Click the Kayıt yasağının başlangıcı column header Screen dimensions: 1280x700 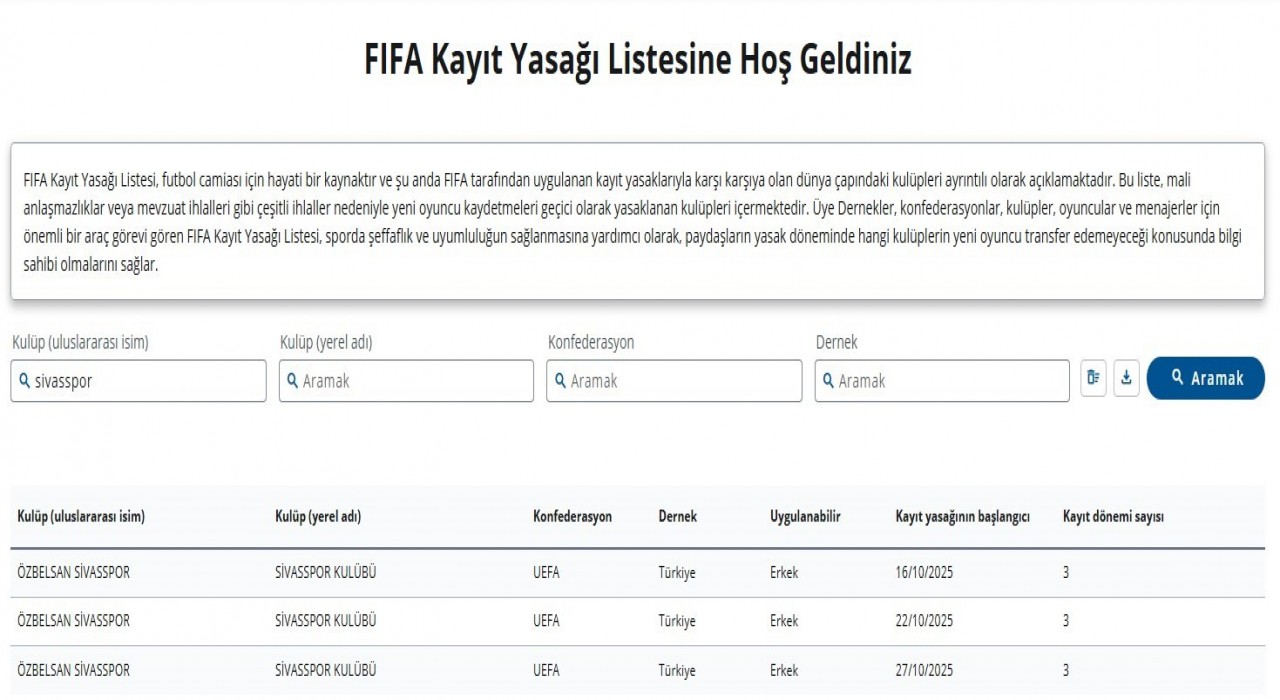point(963,517)
